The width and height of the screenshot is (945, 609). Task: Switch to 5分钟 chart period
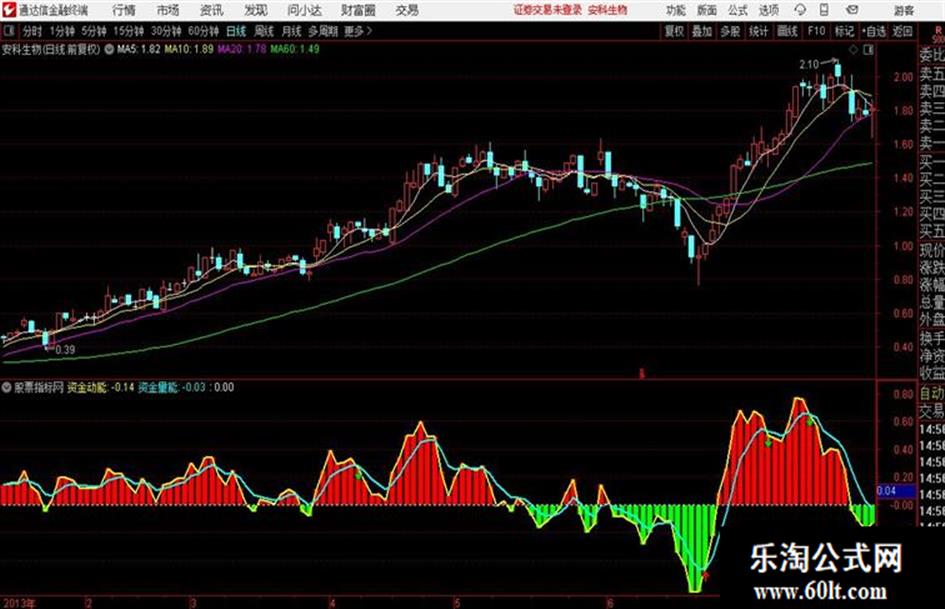click(x=94, y=31)
